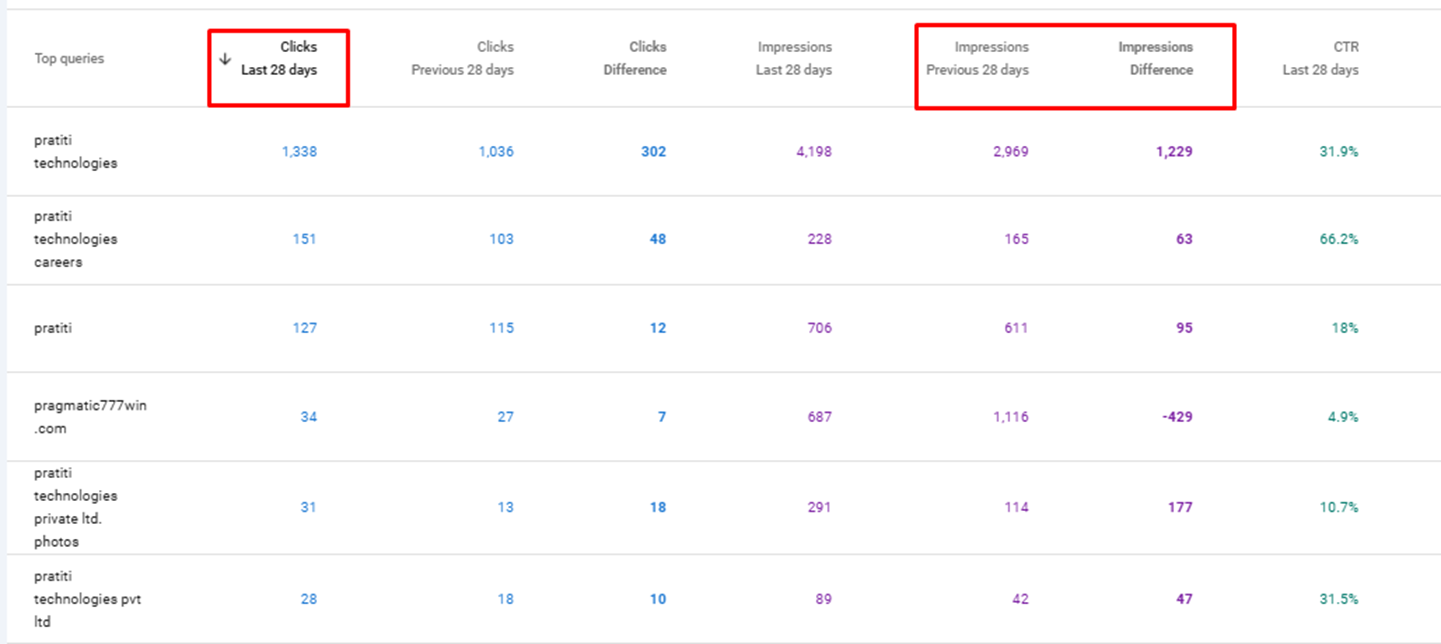The image size is (1441, 644).
Task: Select the 'pratiti technologies careers' query
Action: pyautogui.click(x=75, y=239)
